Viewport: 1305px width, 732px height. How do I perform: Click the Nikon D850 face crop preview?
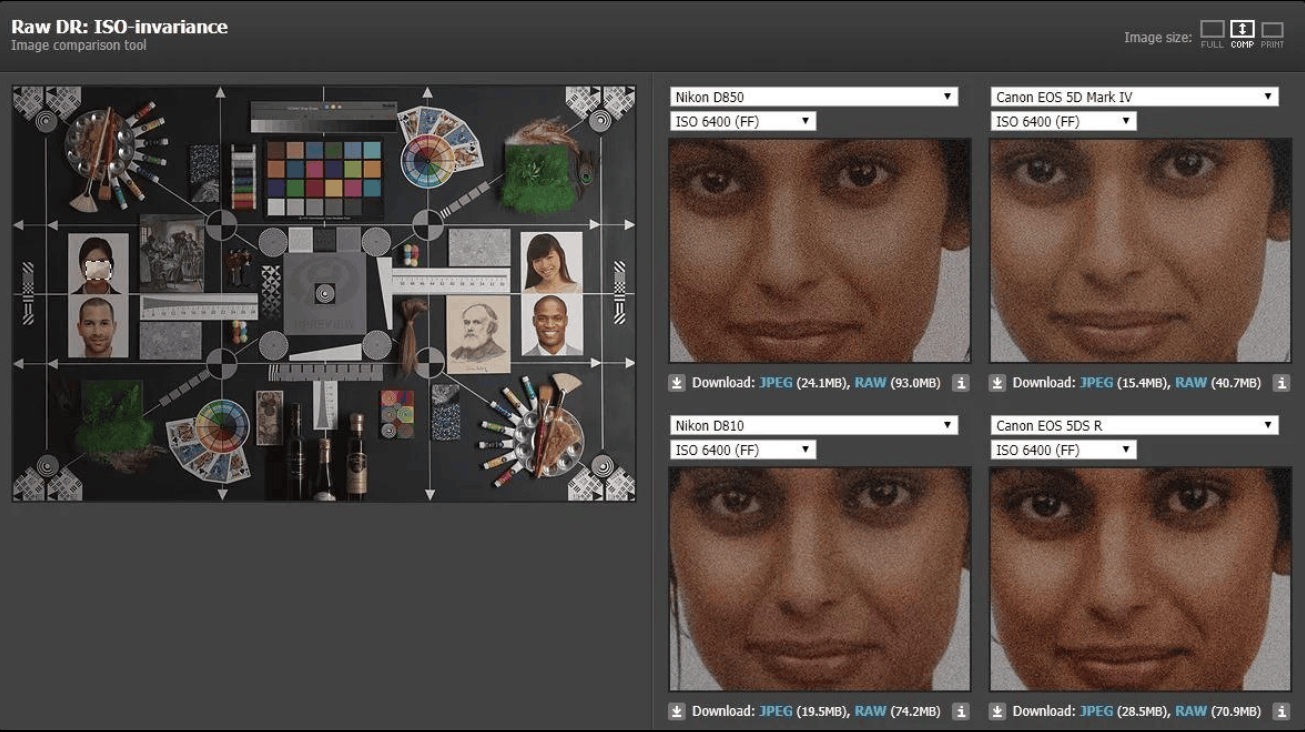(x=820, y=251)
